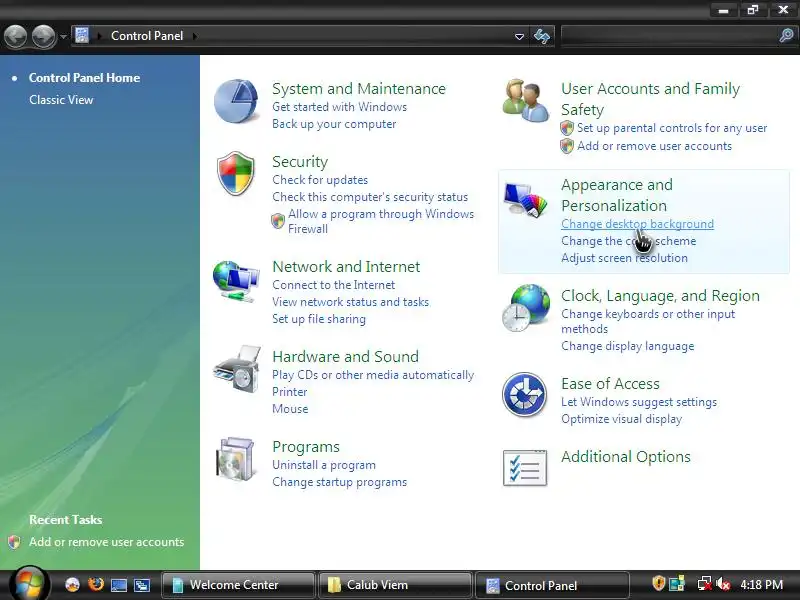Expand the address bar history dropdown
The height and width of the screenshot is (600, 800).
tap(519, 36)
